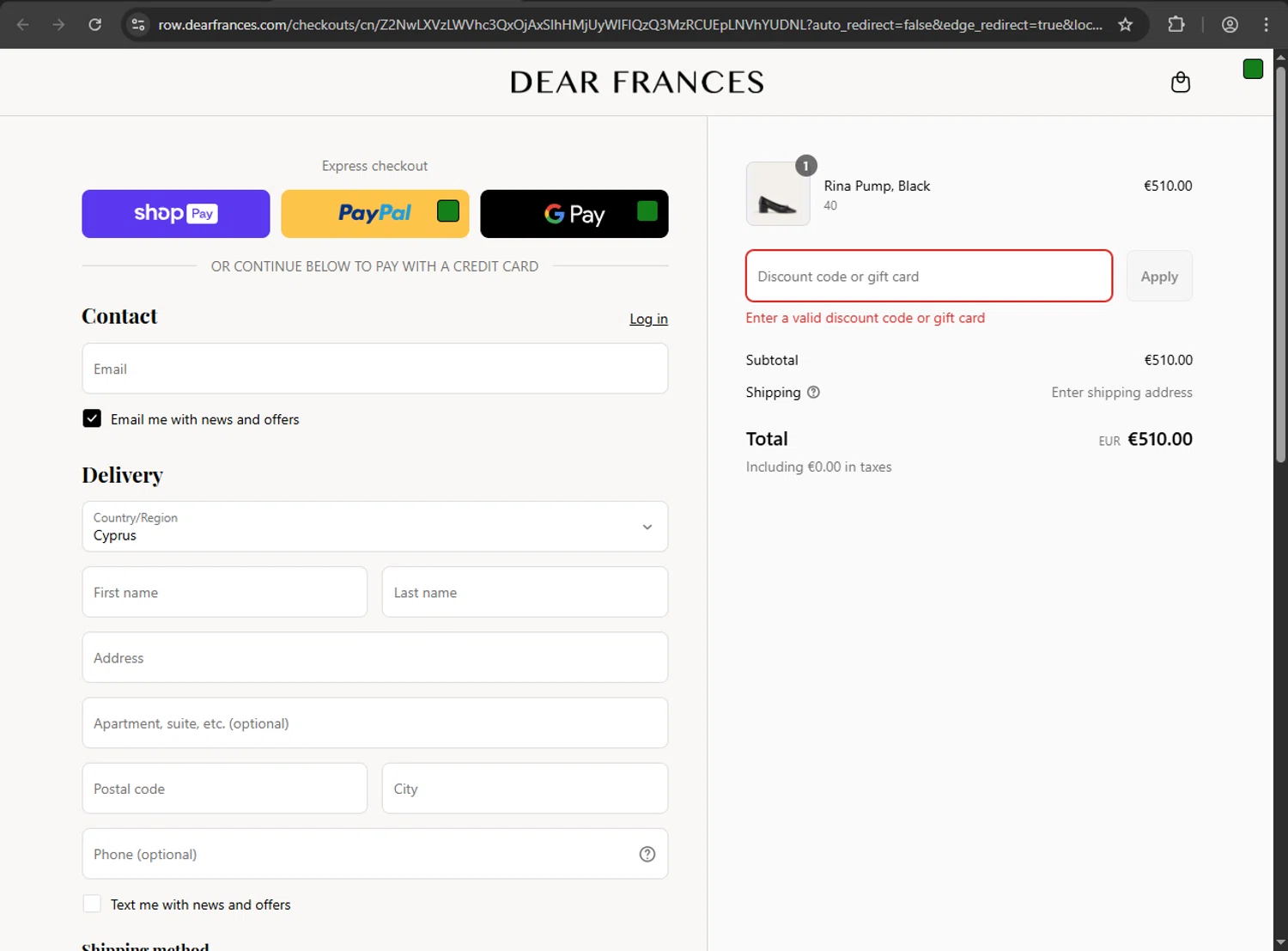Focus the Discount code or gift card field
The image size is (1288, 951).
(929, 276)
